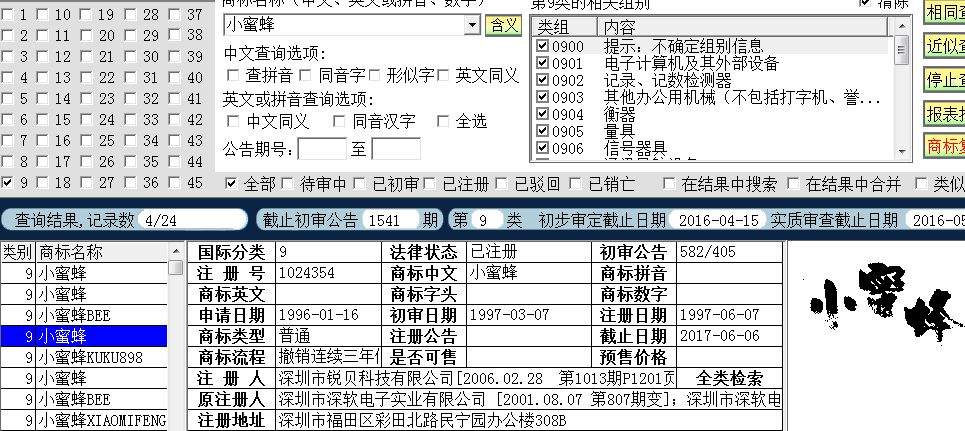Uncheck group 0900 in the related groups list
965x431 pixels.
click(x=542, y=46)
